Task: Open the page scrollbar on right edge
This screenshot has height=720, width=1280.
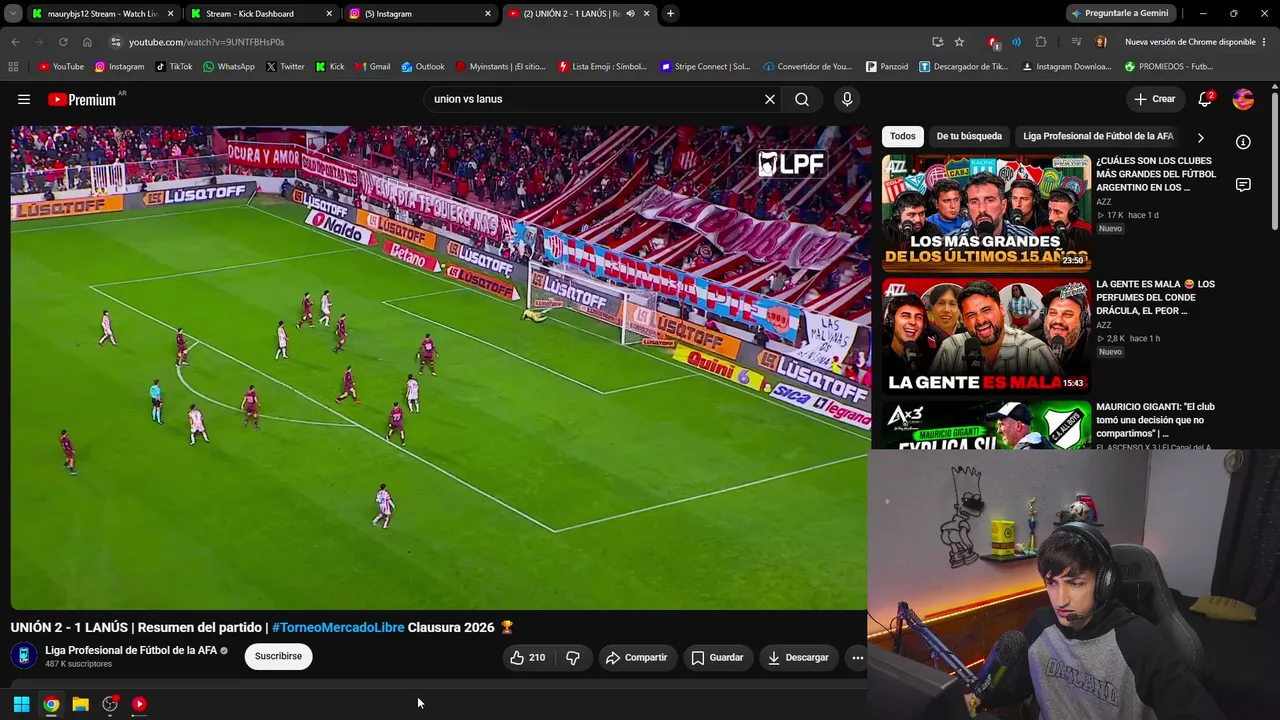Action: point(1275,160)
